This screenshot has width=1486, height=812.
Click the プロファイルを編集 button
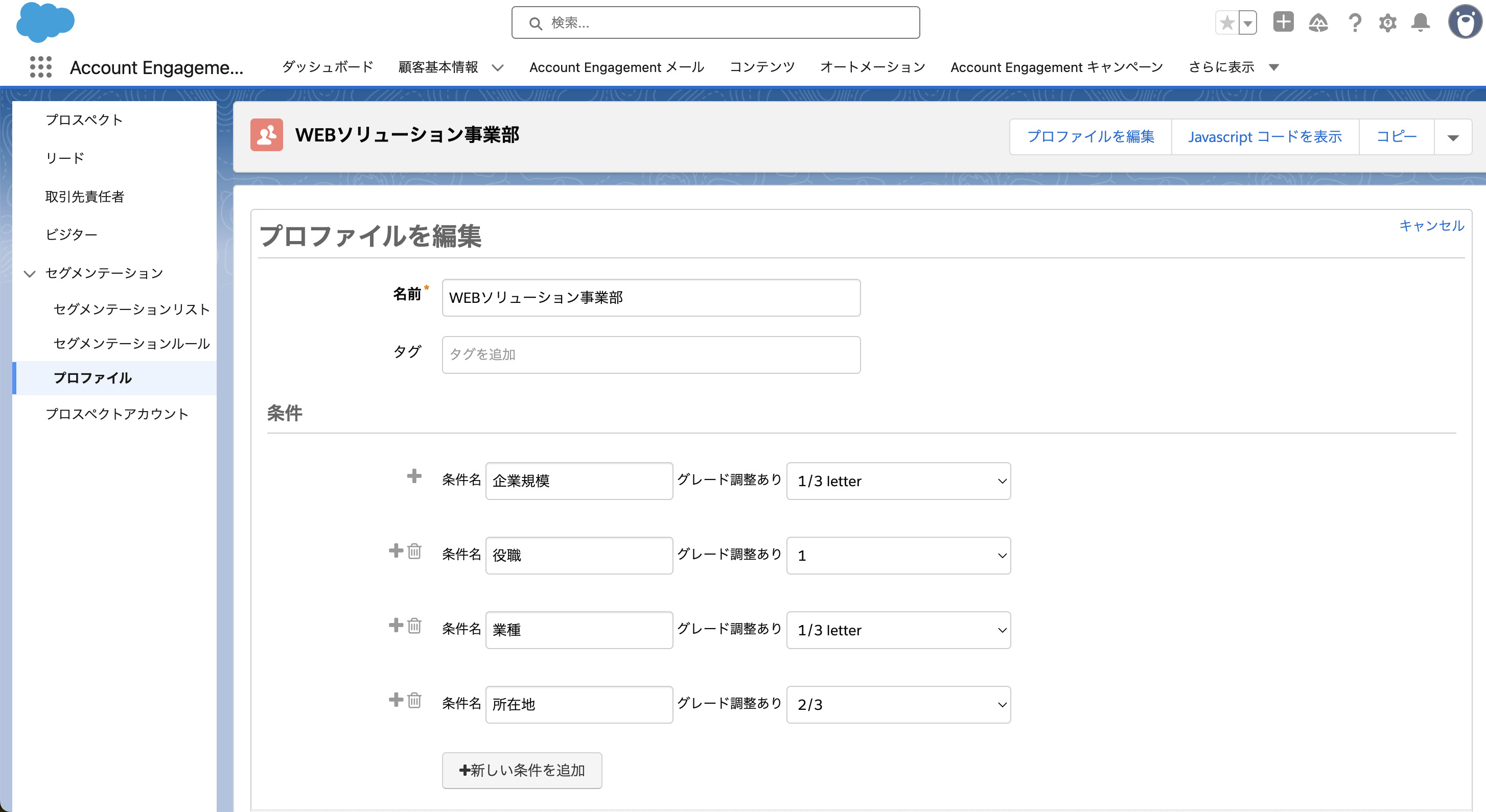click(1090, 137)
